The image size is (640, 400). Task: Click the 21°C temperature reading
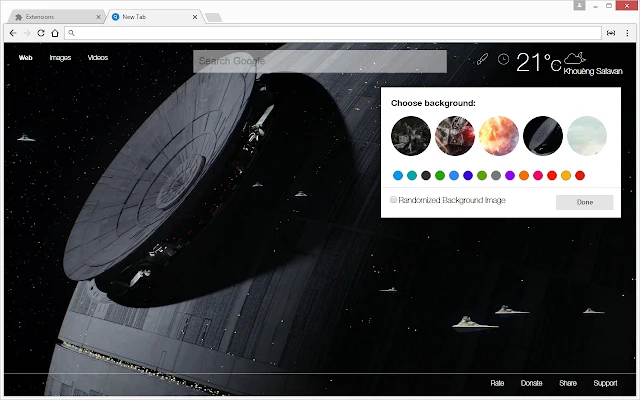pyautogui.click(x=538, y=62)
